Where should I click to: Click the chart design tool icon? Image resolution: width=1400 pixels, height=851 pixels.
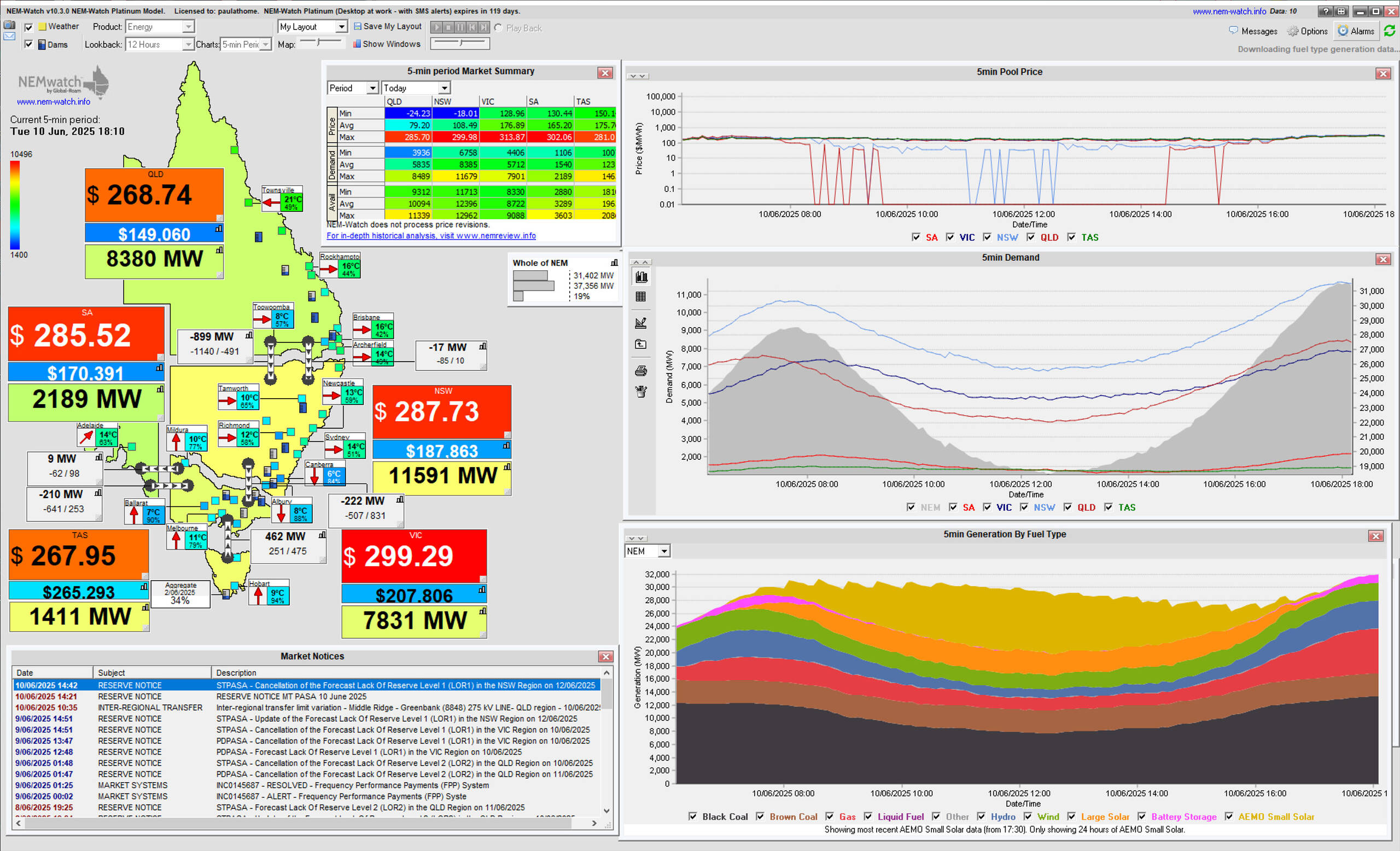point(641,323)
